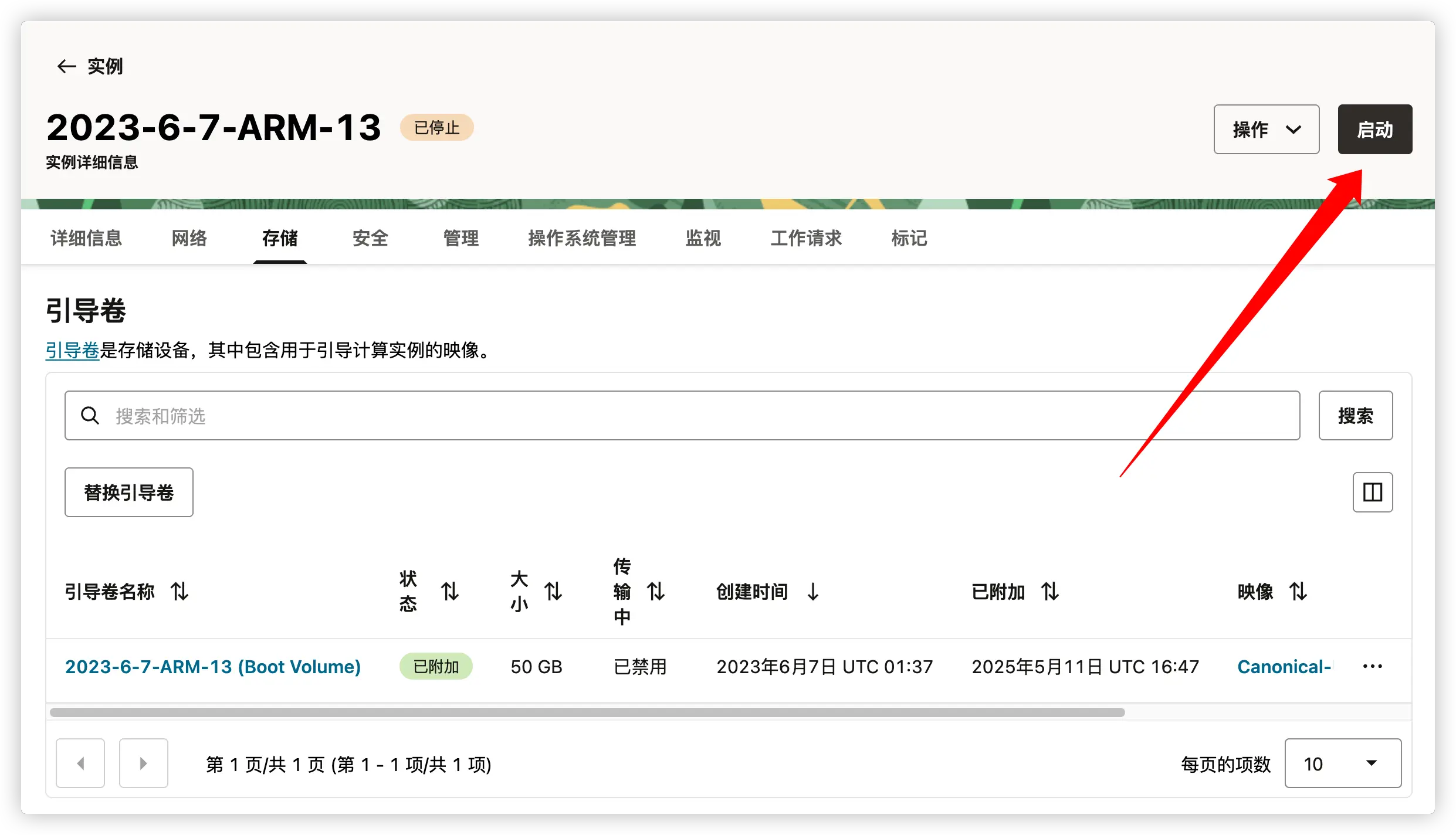
Task: Toggle sorting on the 已附加 column
Action: click(x=1051, y=592)
